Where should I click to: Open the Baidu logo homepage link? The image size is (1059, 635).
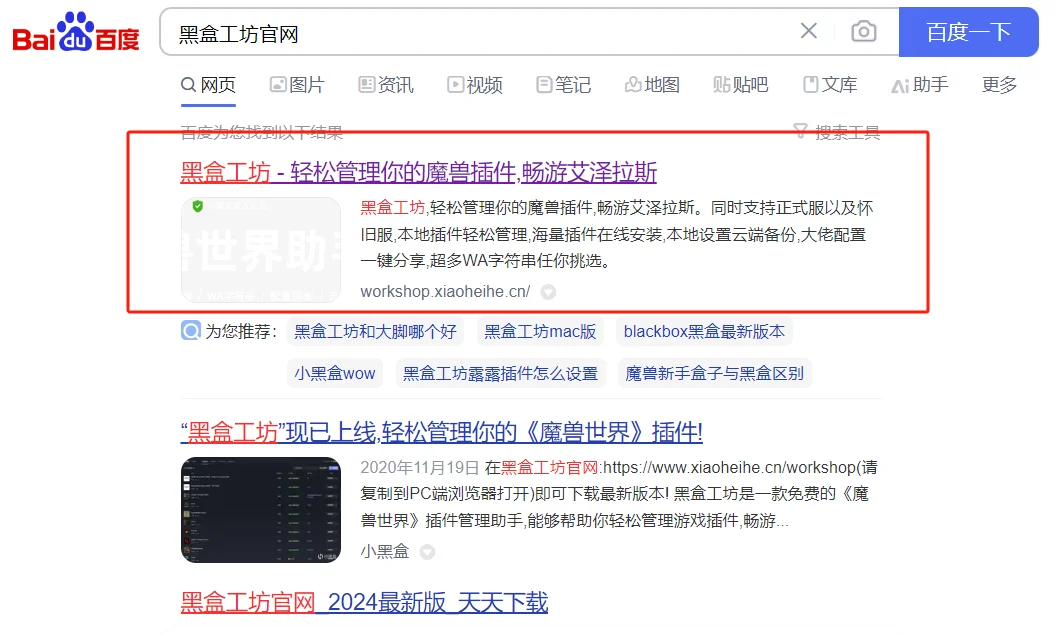click(76, 32)
